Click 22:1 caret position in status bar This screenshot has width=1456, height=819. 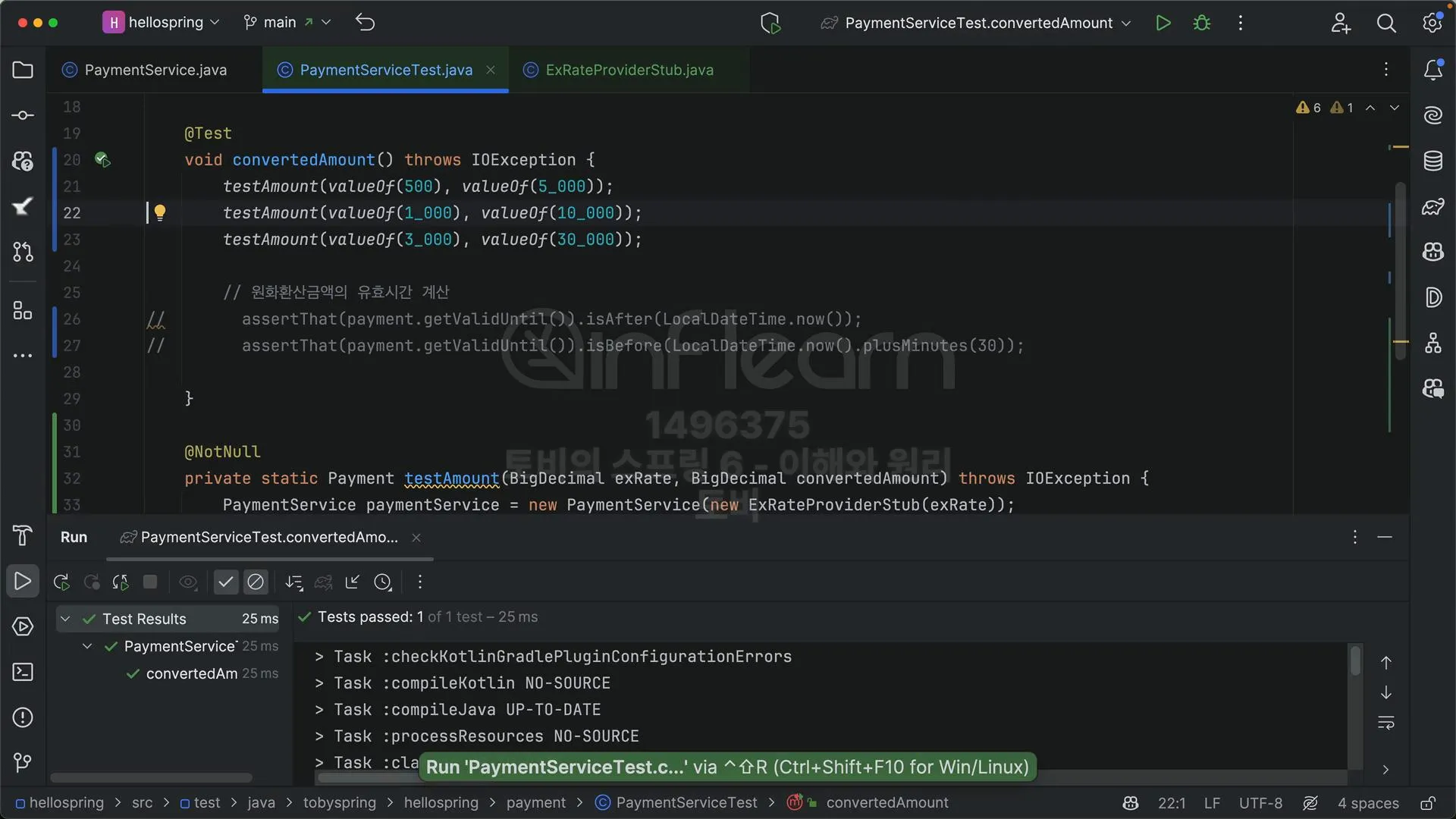1172,802
